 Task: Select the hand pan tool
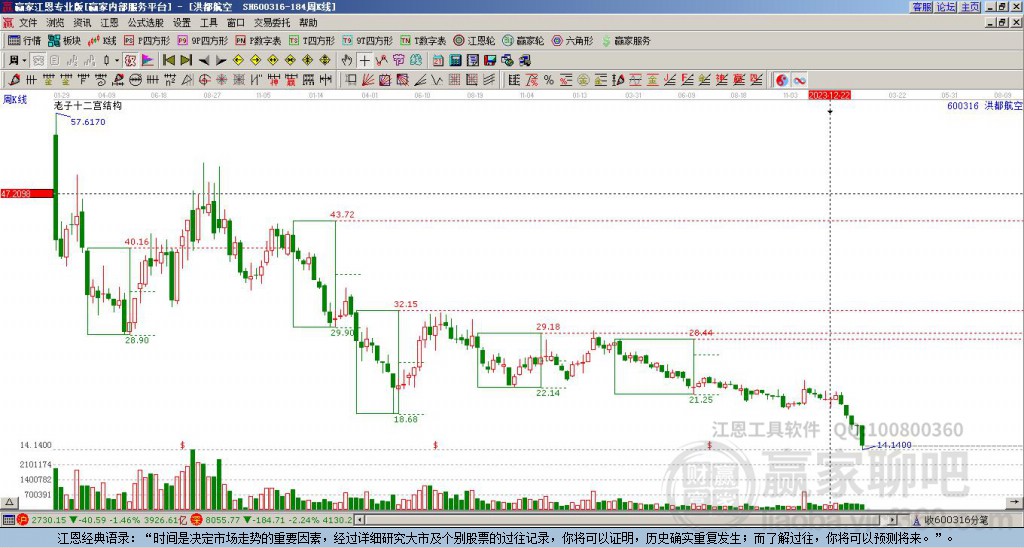[347, 60]
